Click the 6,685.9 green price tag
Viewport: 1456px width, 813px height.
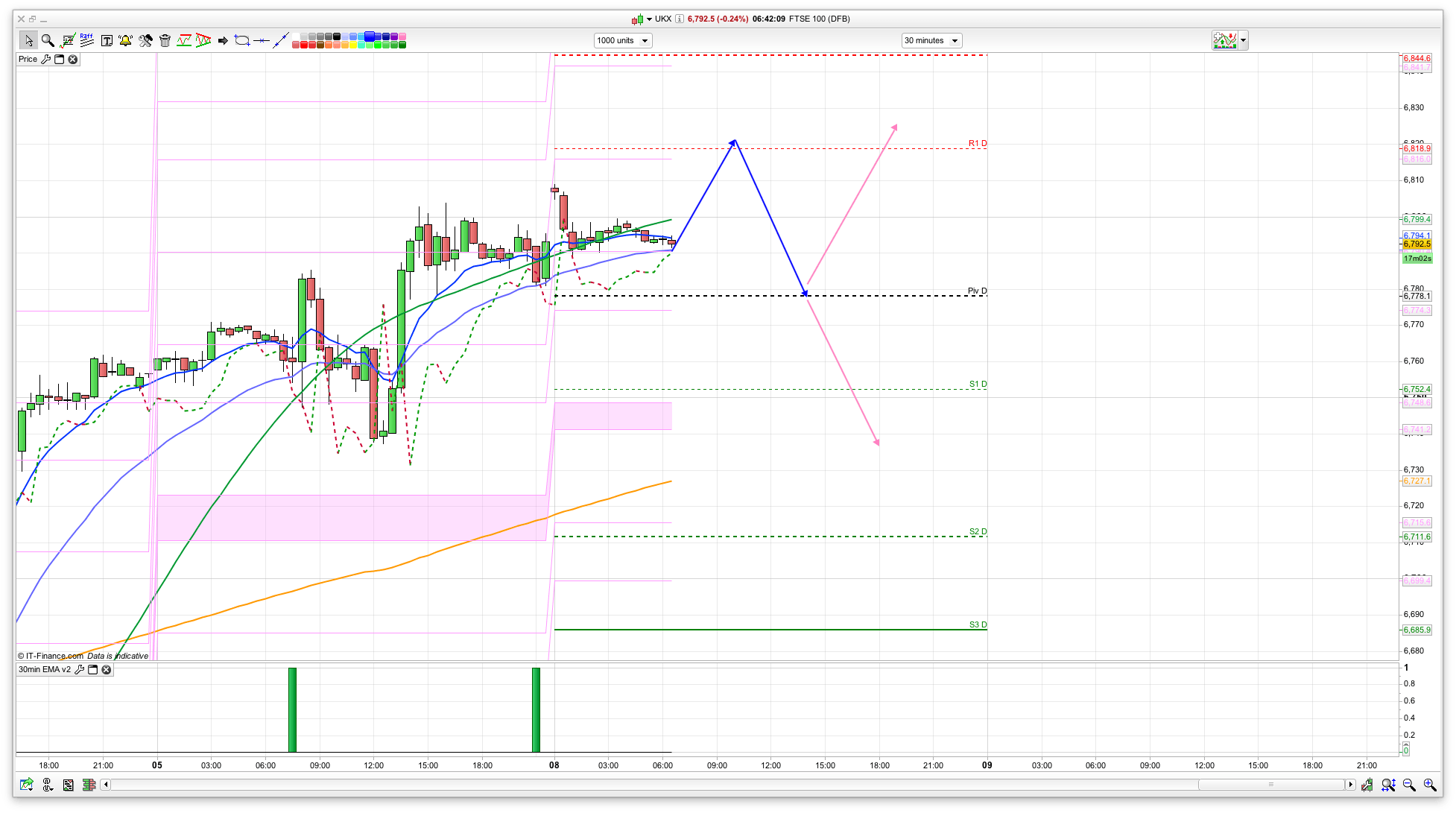1417,630
